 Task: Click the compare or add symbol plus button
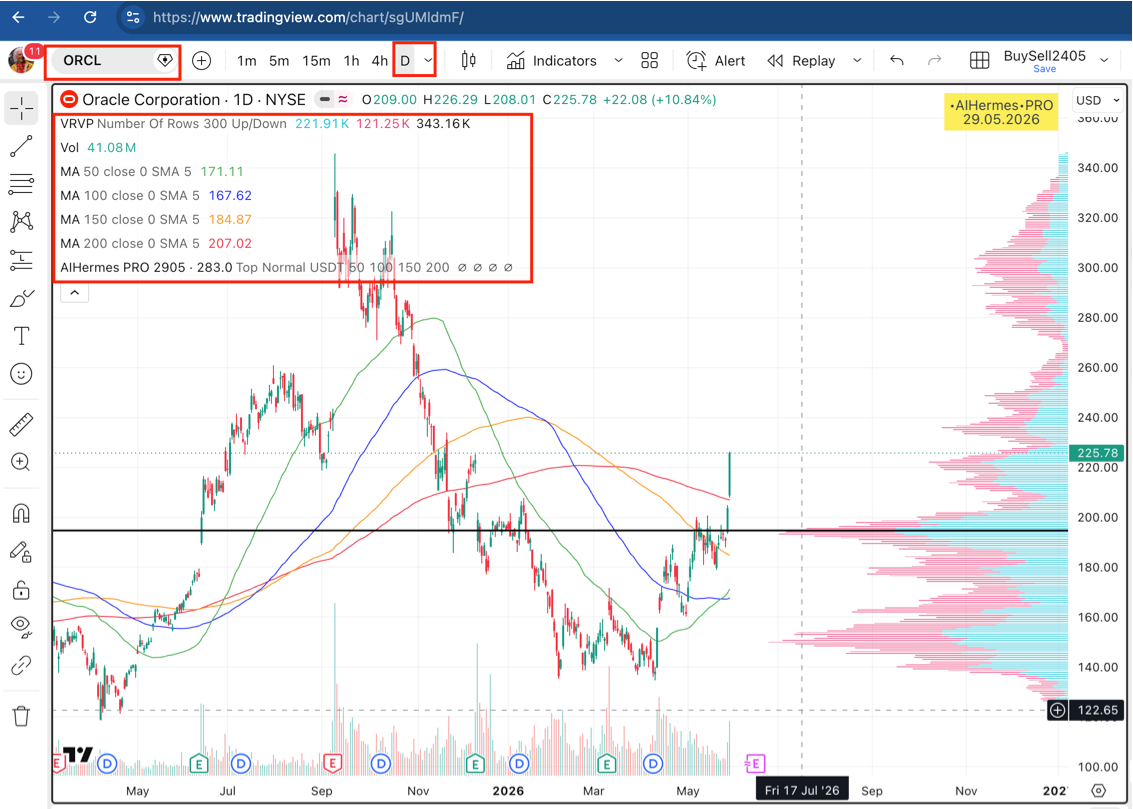pyautogui.click(x=202, y=61)
